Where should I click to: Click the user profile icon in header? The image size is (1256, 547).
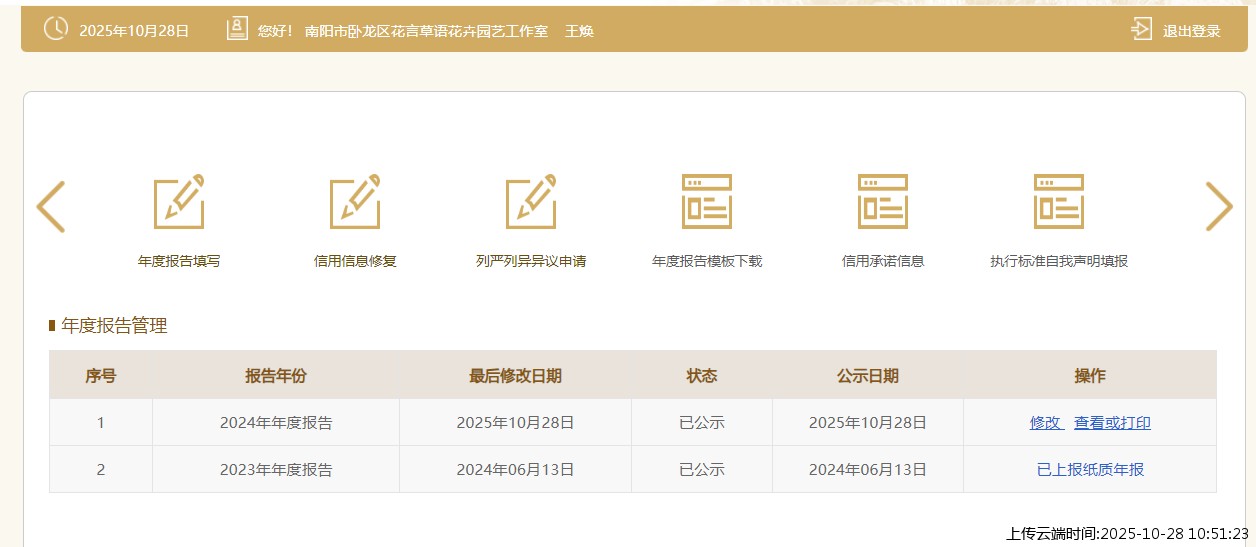[237, 30]
